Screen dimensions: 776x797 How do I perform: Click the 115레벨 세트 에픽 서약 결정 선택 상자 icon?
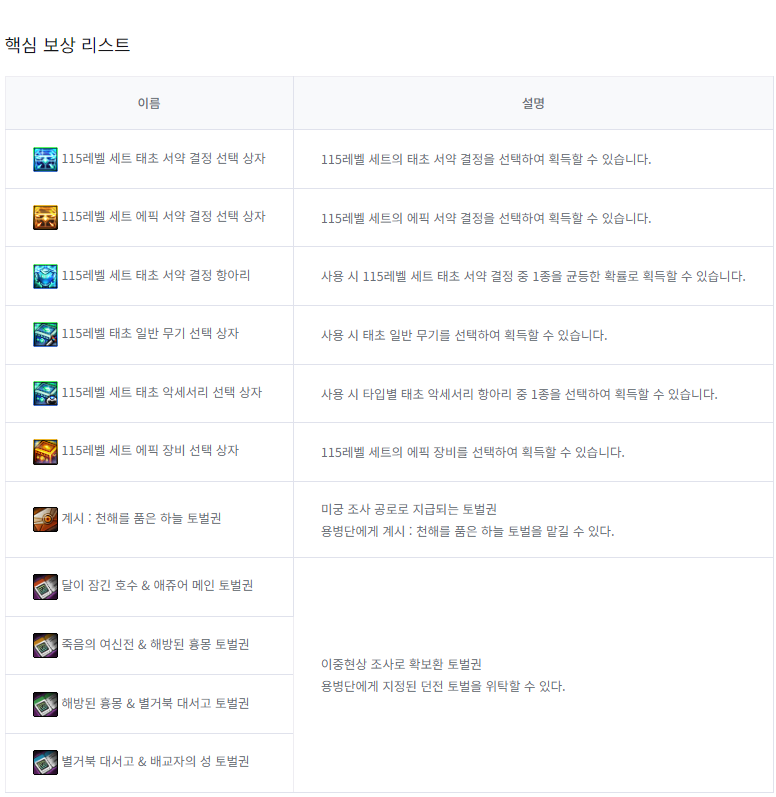[x=45, y=217]
